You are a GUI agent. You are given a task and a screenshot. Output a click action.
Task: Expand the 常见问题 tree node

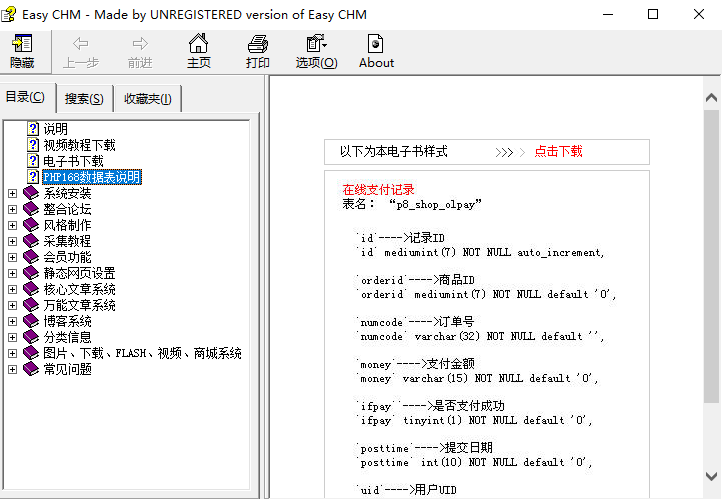[x=12, y=369]
